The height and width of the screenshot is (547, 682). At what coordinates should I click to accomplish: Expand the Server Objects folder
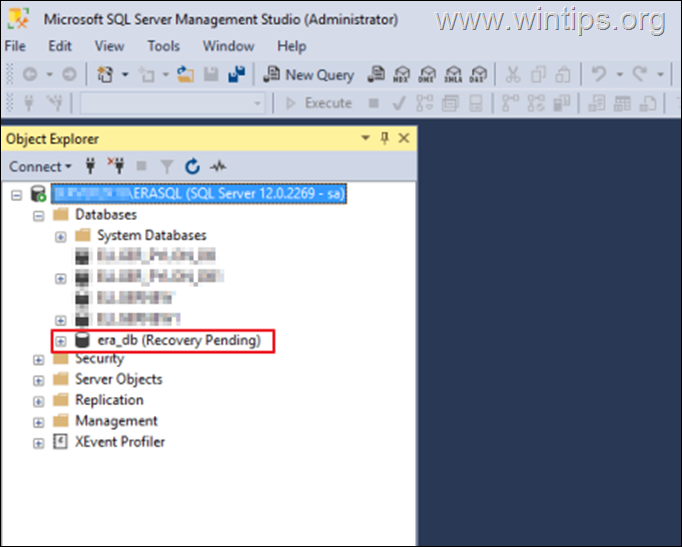coord(39,381)
